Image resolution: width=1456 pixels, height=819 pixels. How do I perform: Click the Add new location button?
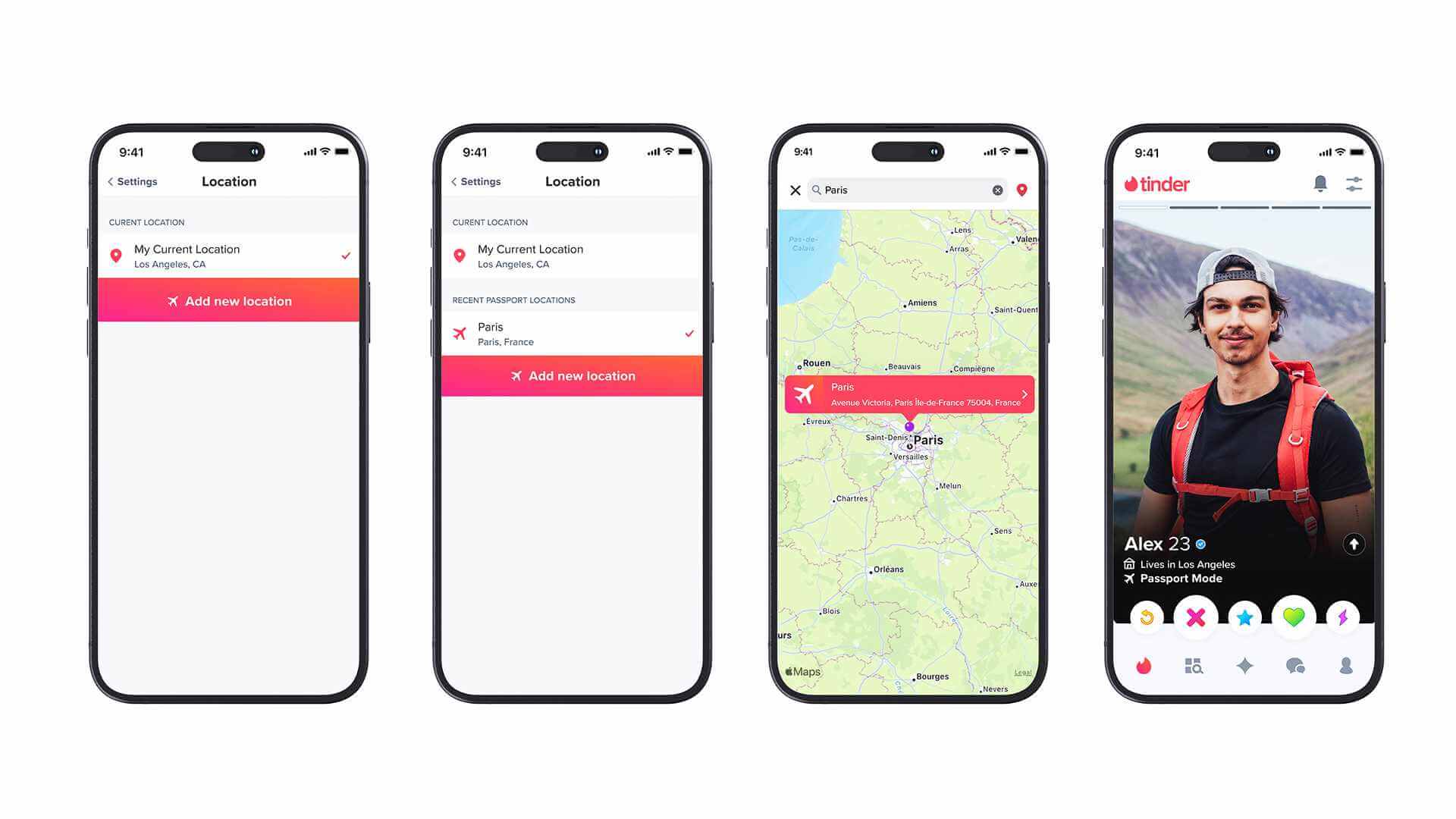coord(228,300)
